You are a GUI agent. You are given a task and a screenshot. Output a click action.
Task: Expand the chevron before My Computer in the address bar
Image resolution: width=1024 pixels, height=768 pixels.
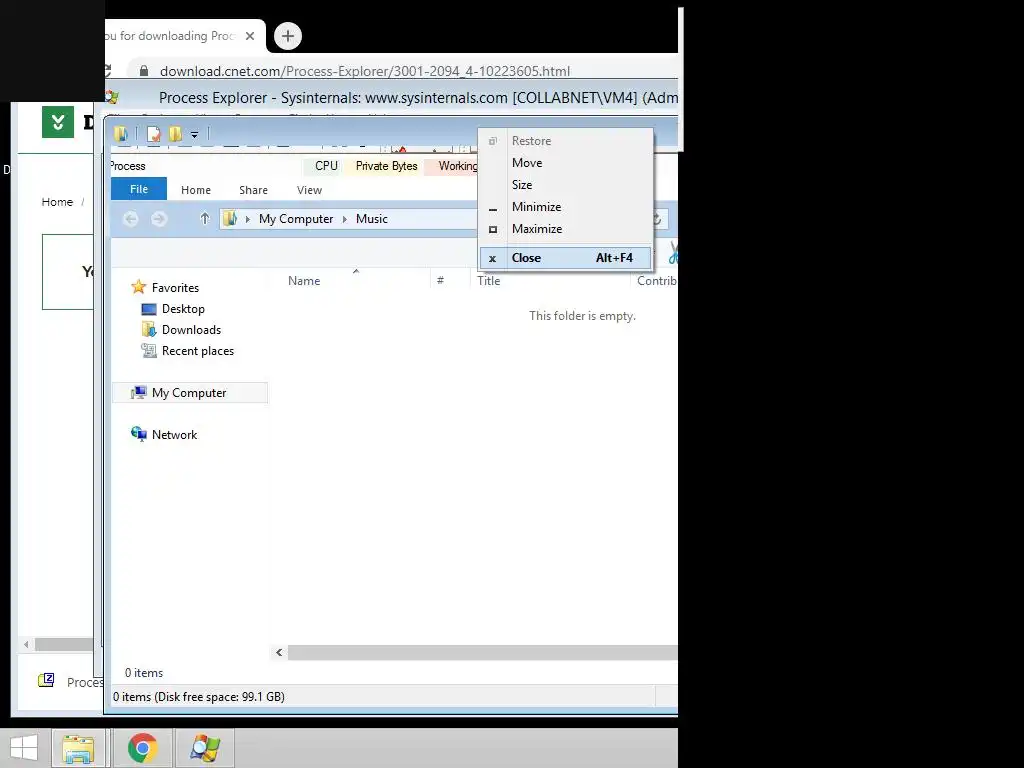coord(248,219)
